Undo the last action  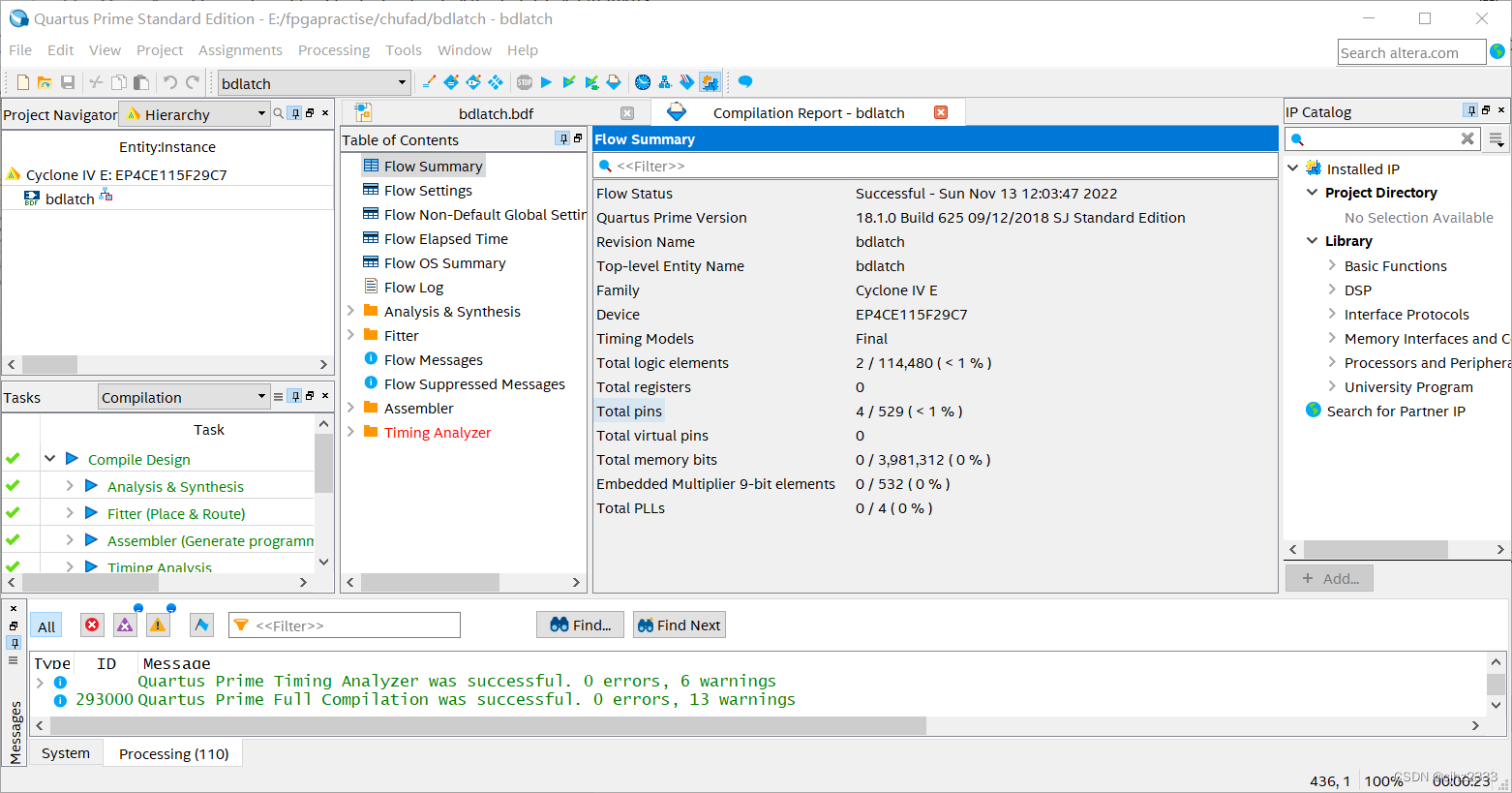pyautogui.click(x=170, y=82)
